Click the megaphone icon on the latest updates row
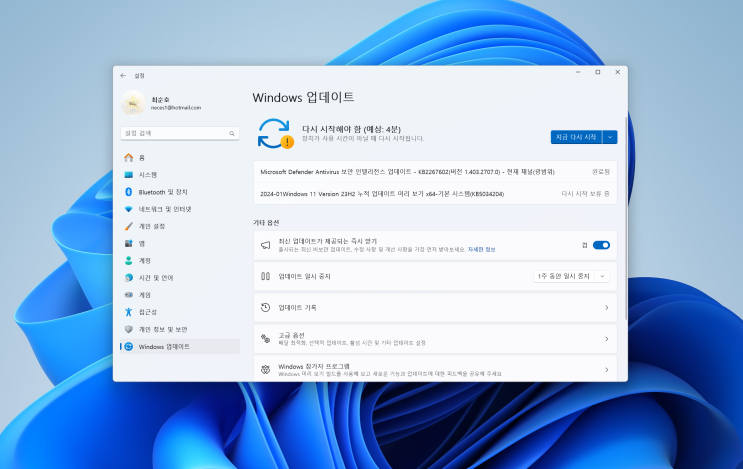743x469 pixels. click(x=265, y=245)
